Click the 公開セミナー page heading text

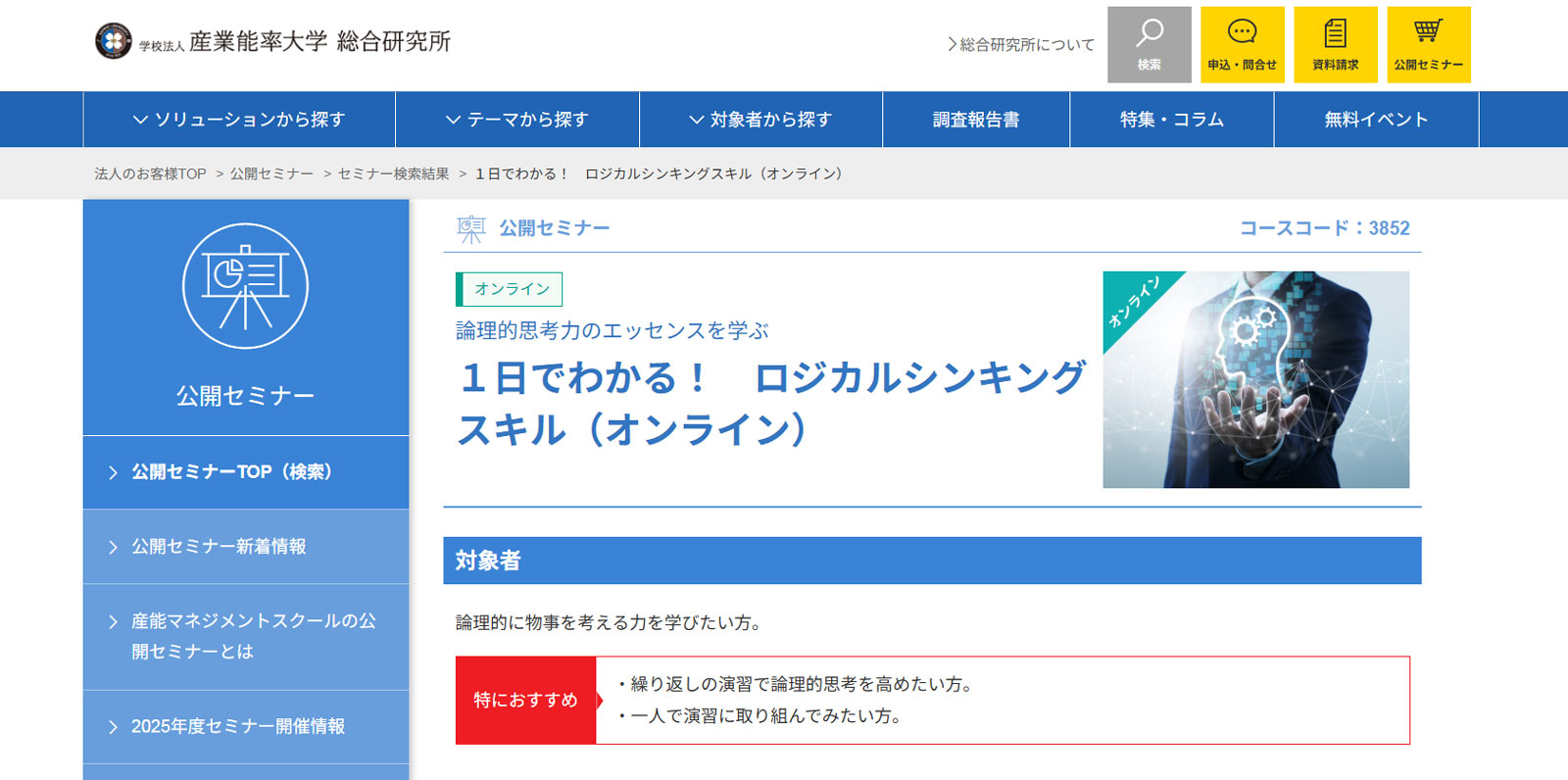555,228
